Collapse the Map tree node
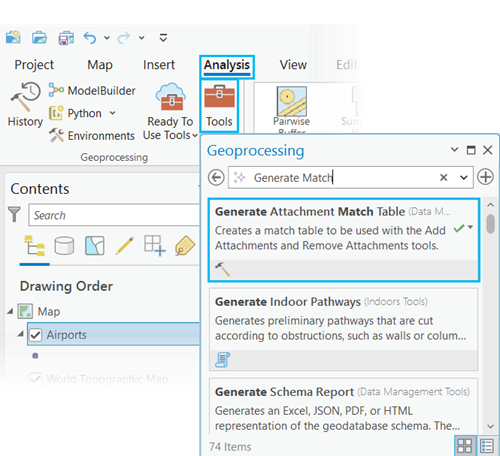 (11, 311)
